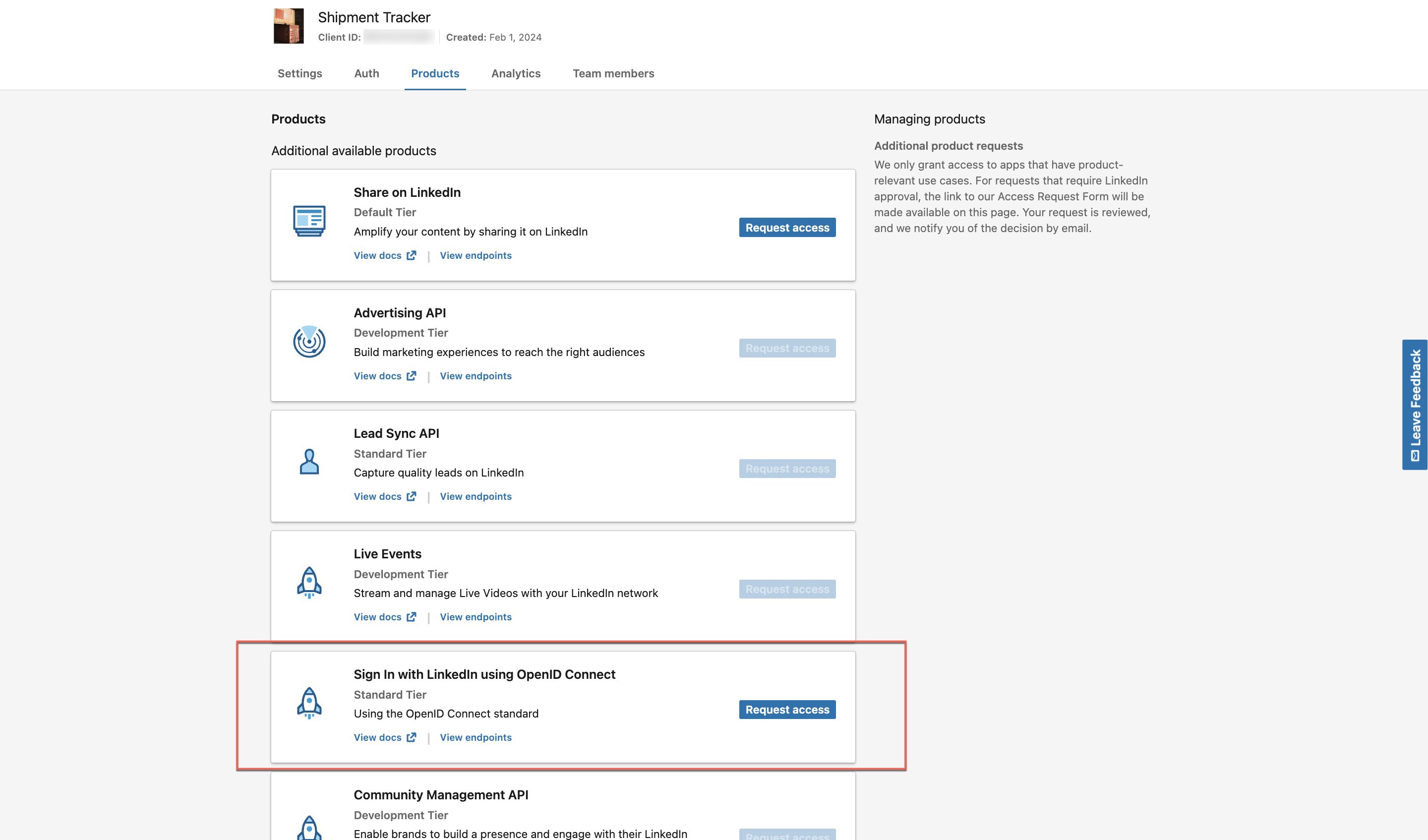Click the Lead Sync API person icon
Viewport: 1428px width, 840px height.
(x=309, y=461)
